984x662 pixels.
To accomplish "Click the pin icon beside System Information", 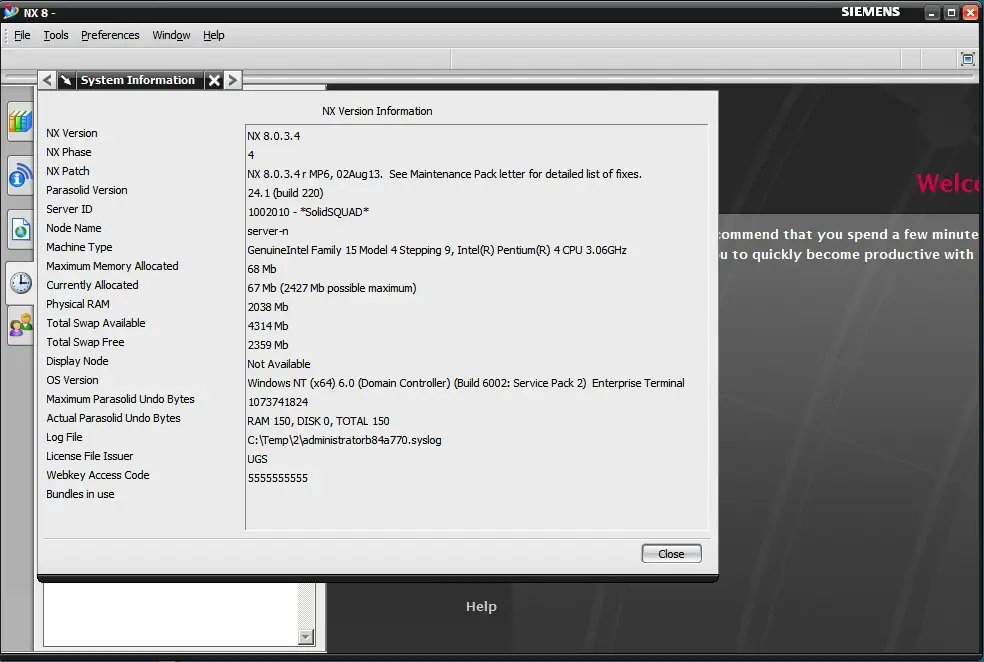I will 66,80.
